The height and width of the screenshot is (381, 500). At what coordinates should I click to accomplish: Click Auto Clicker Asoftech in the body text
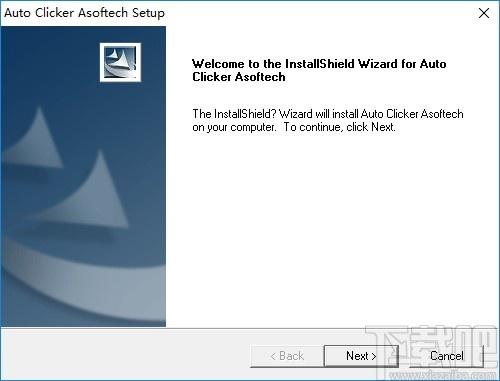point(412,114)
